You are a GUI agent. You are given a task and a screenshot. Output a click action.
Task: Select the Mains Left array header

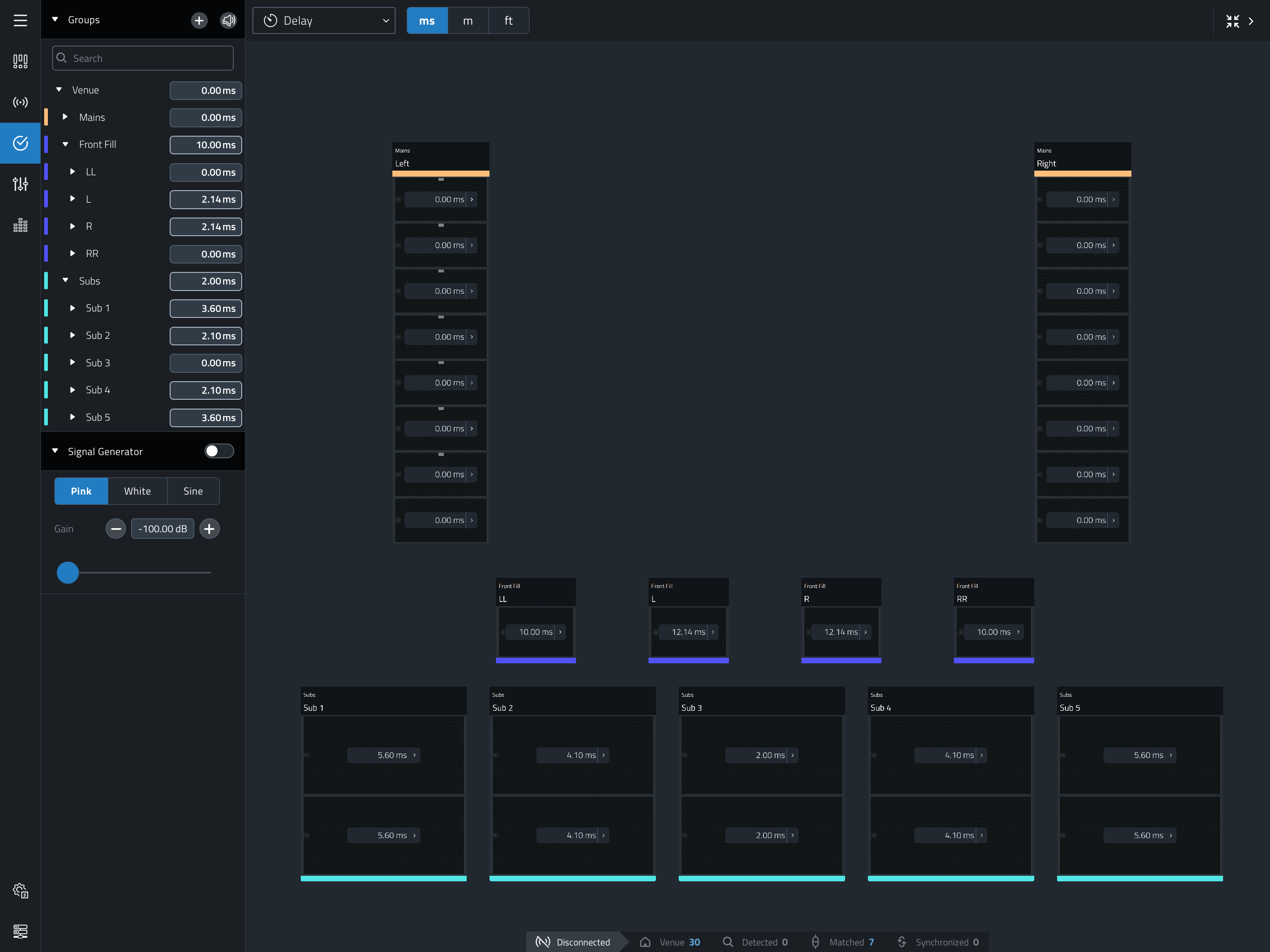(441, 157)
